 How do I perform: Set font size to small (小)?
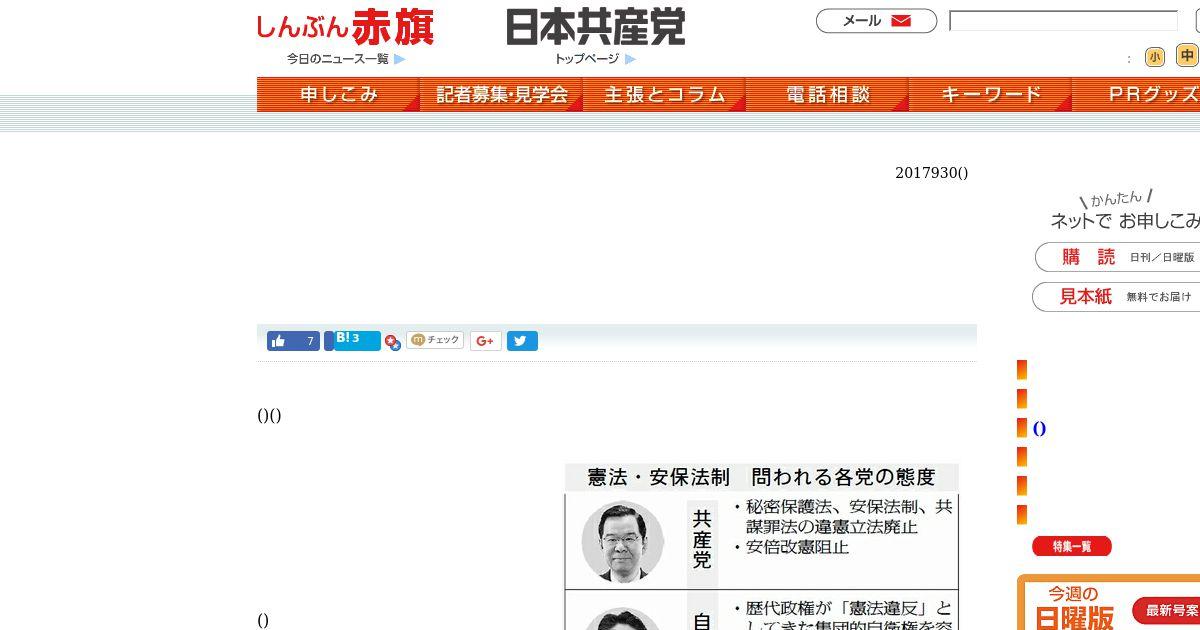tap(1155, 57)
